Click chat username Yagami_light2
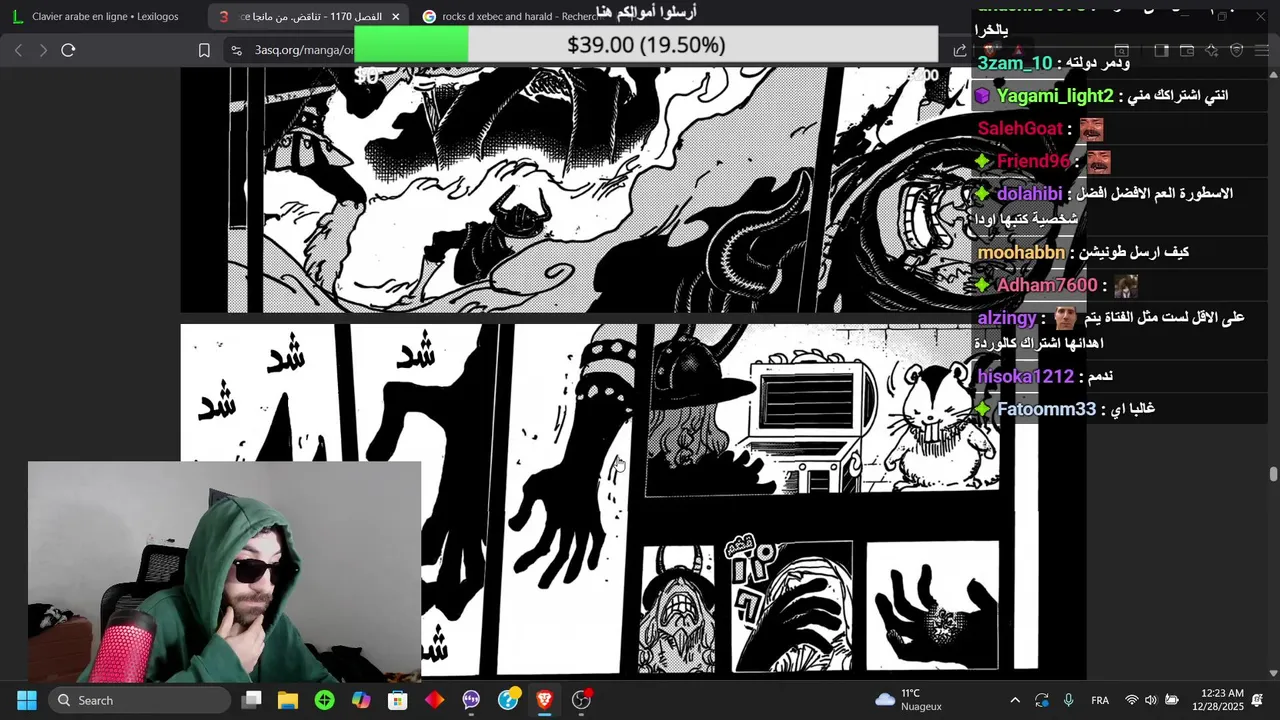1280x720 pixels. pos(1054,96)
